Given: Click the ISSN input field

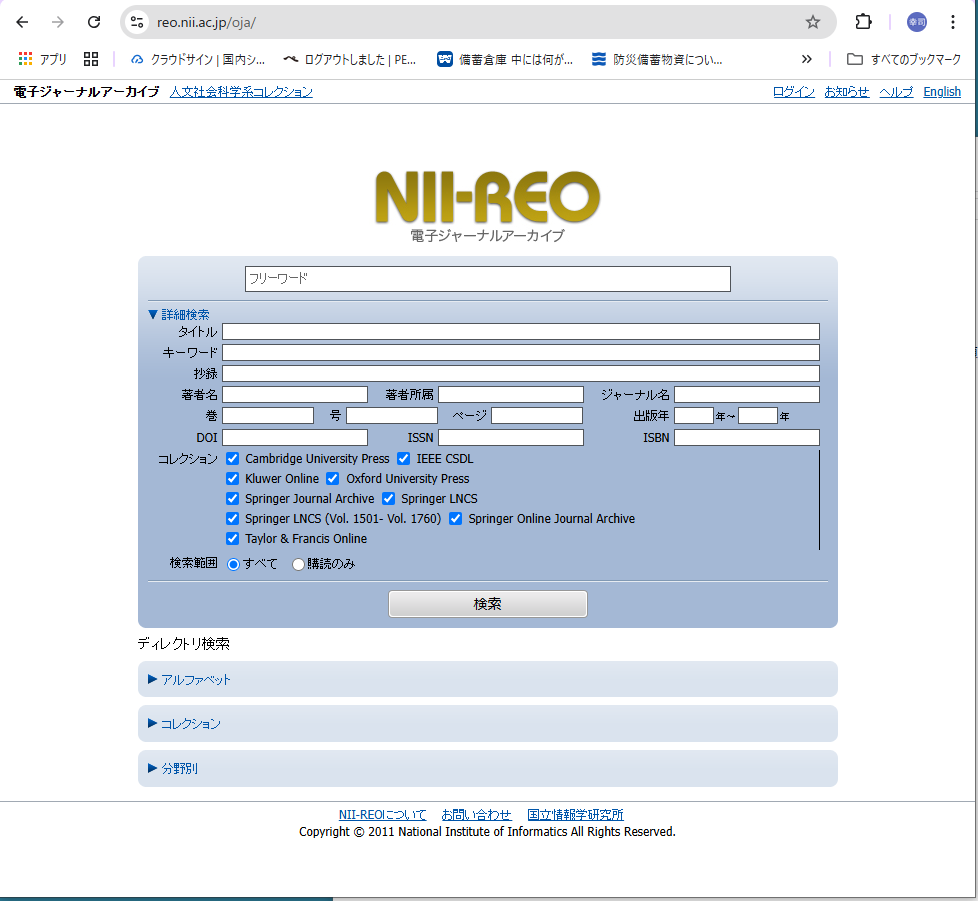Looking at the screenshot, I should pos(511,438).
